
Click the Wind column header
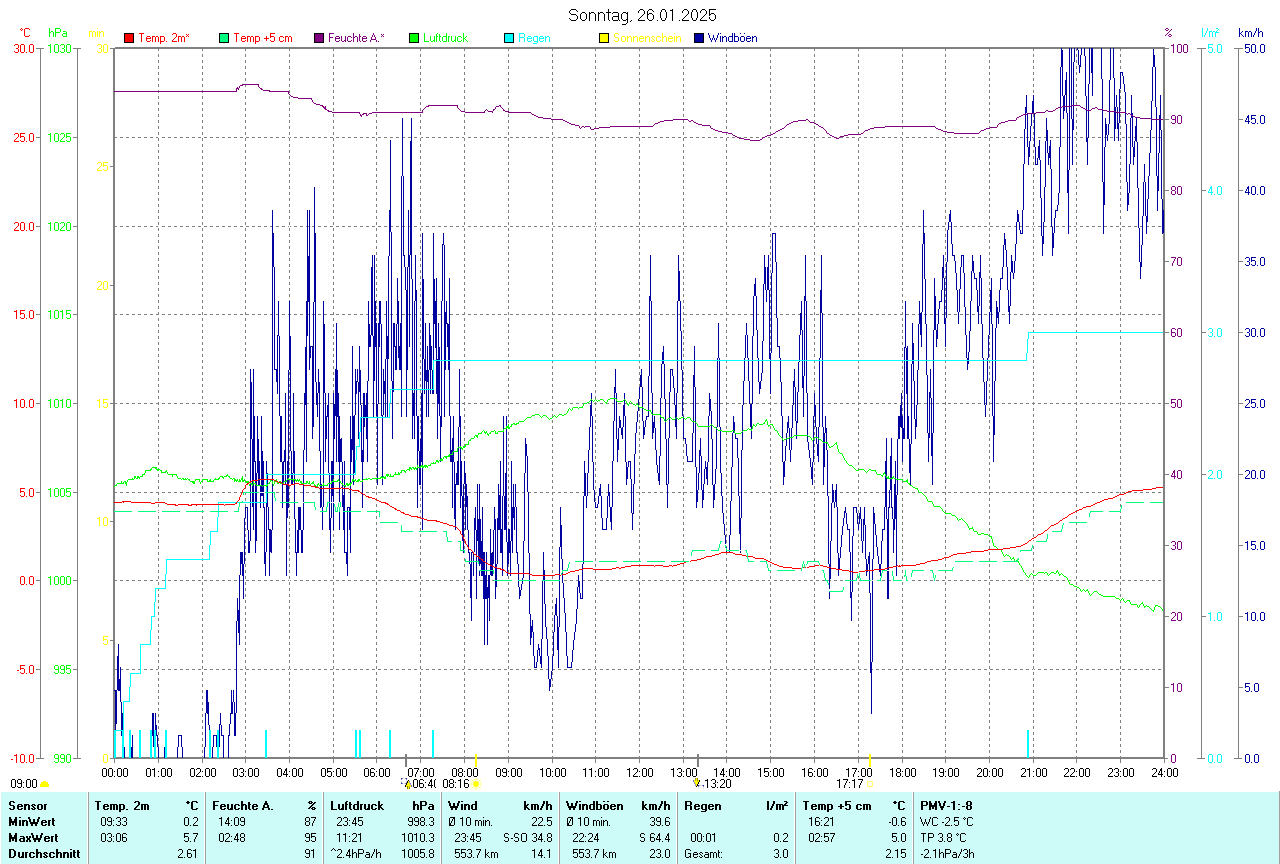point(463,805)
